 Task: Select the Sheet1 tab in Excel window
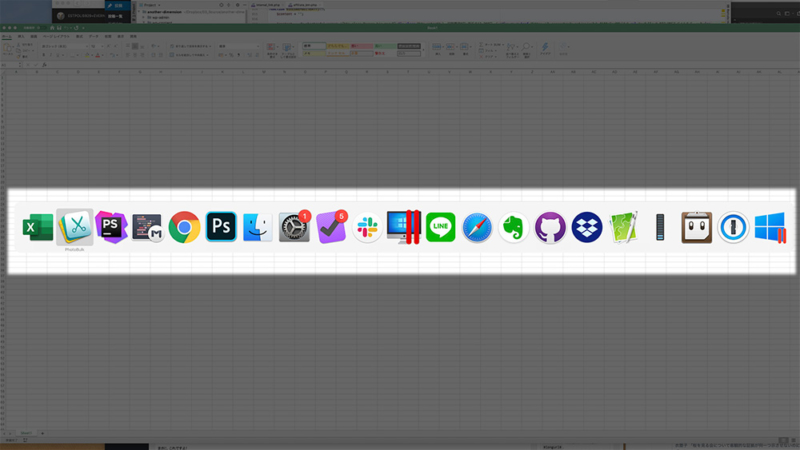tap(26, 433)
